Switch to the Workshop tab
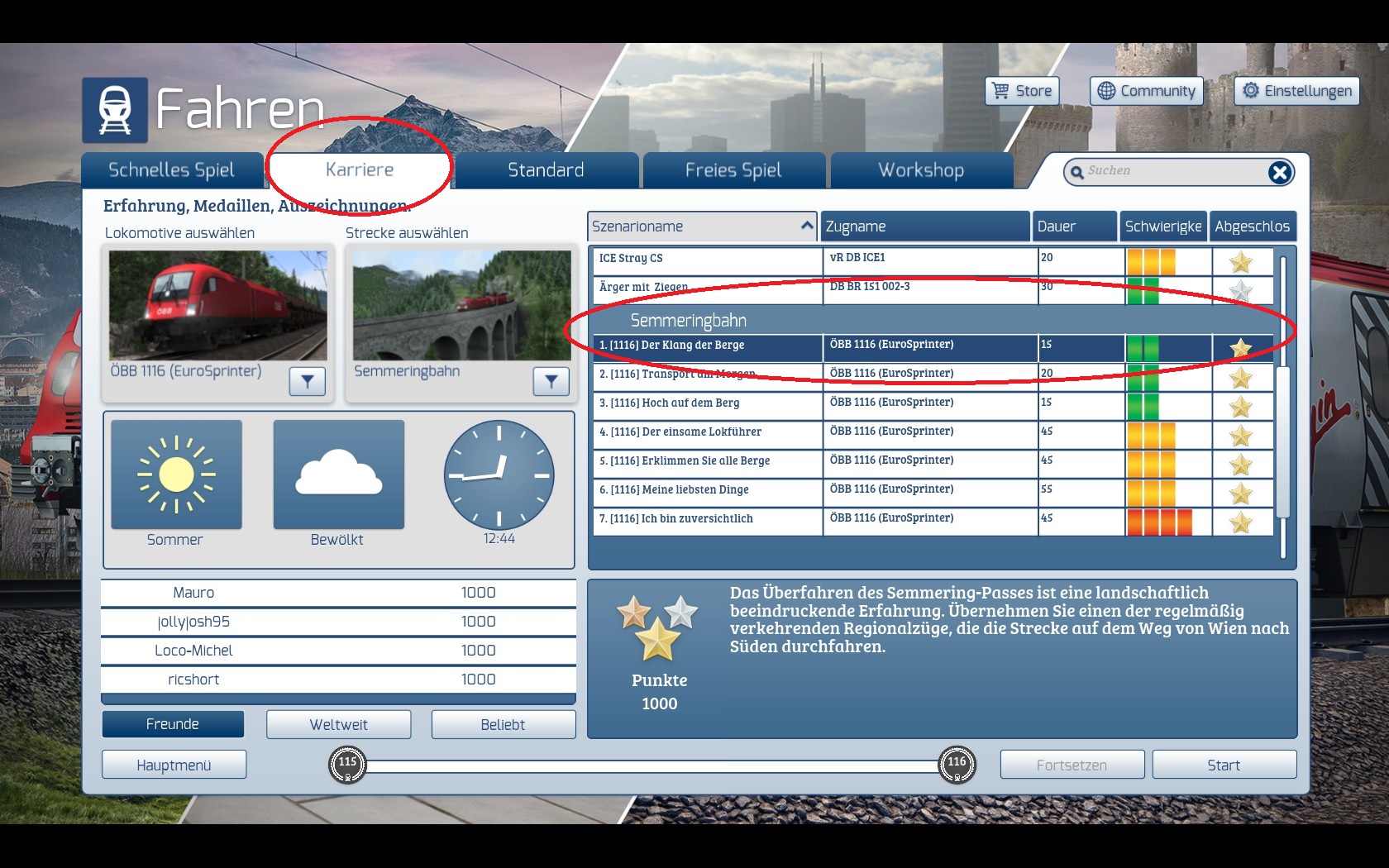The width and height of the screenshot is (1389, 868). click(921, 170)
